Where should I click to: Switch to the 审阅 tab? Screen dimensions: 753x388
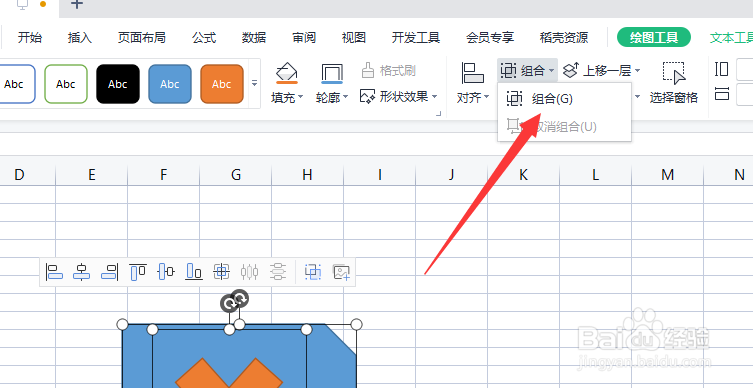tap(304, 37)
